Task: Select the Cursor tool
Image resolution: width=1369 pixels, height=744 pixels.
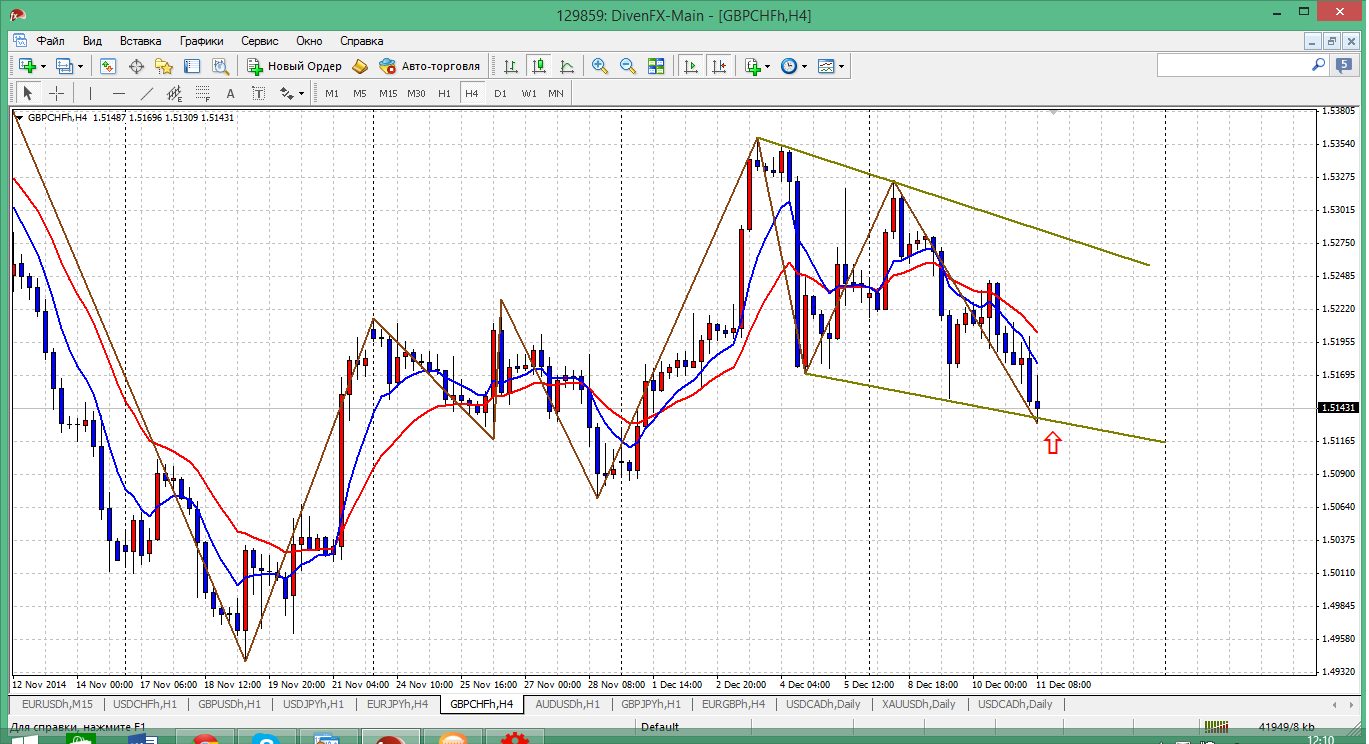Action: (x=28, y=93)
